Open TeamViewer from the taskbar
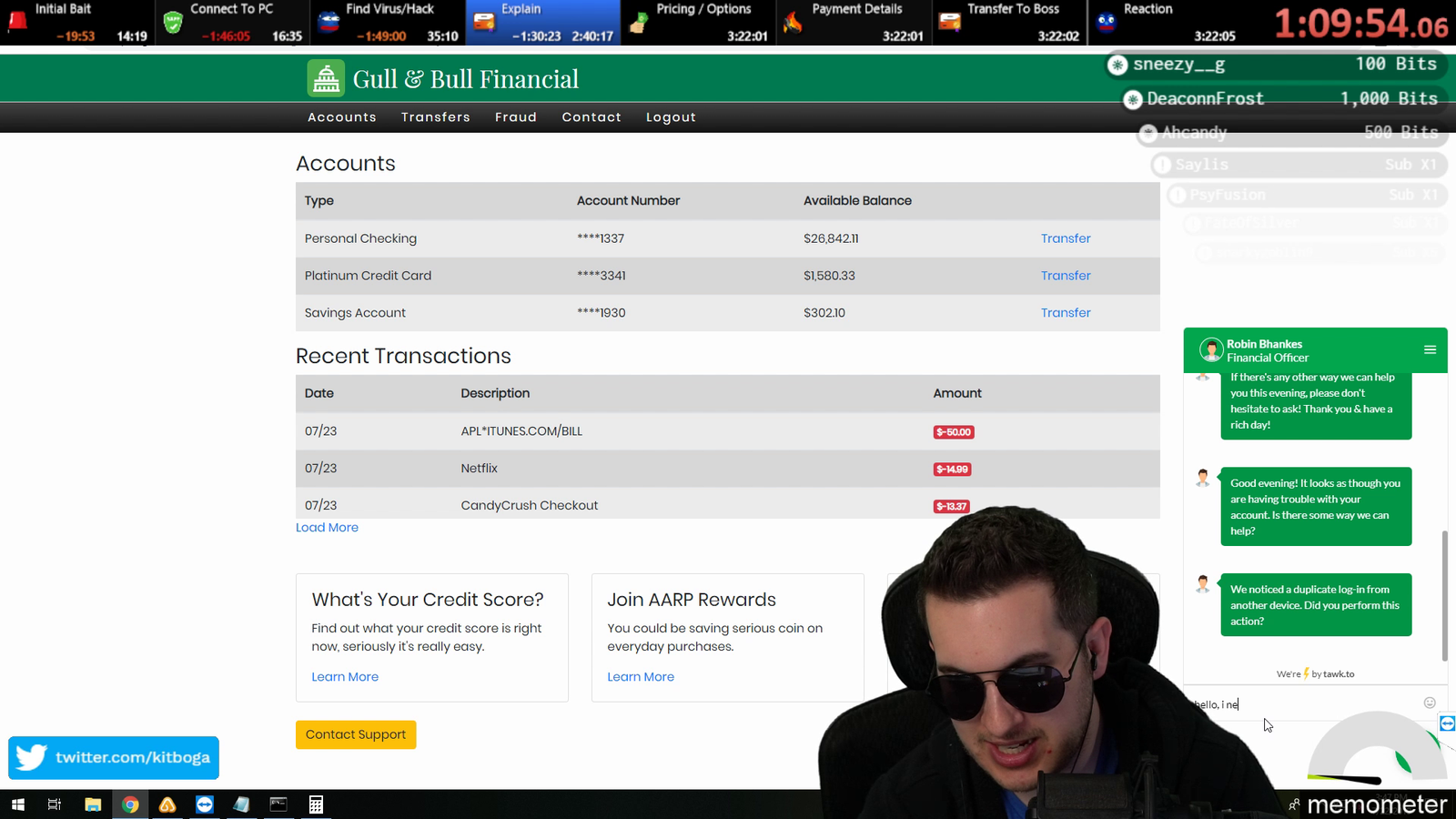Screen dimensions: 1456x819 tap(205, 804)
